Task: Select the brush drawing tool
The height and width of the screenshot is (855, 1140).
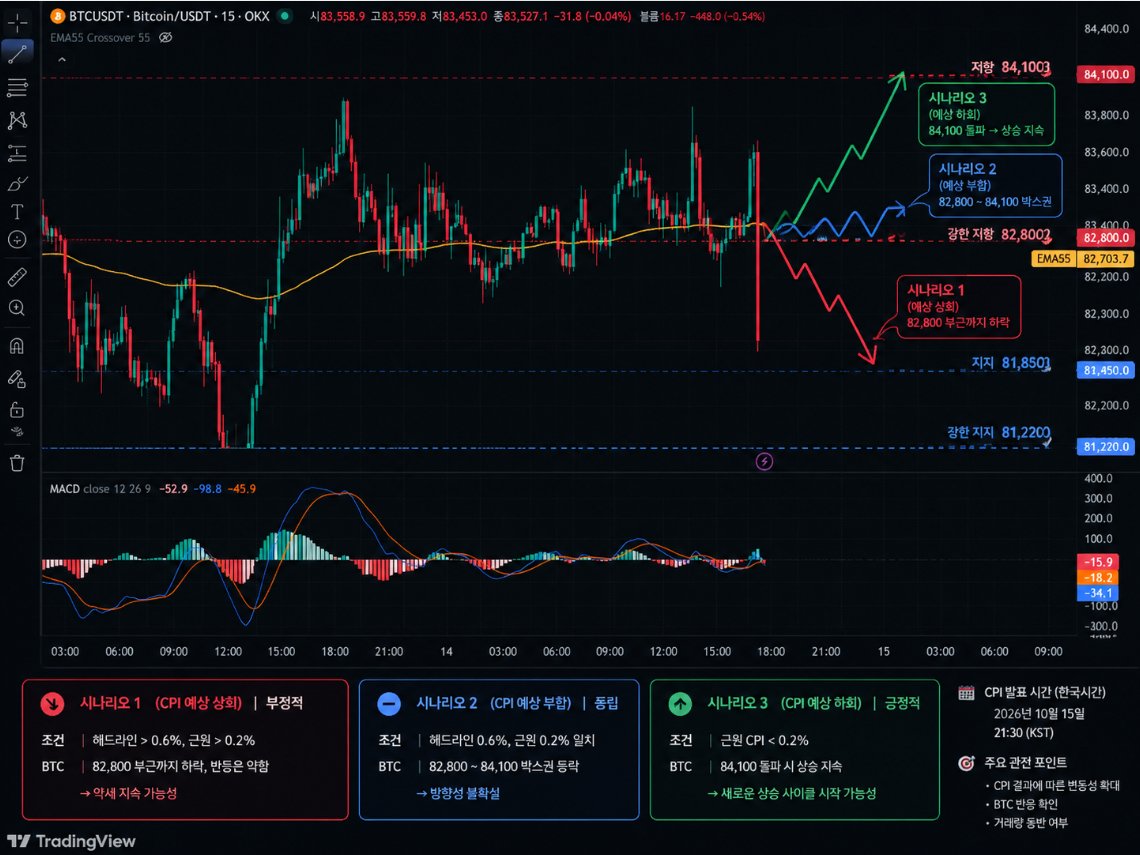Action: pos(17,183)
